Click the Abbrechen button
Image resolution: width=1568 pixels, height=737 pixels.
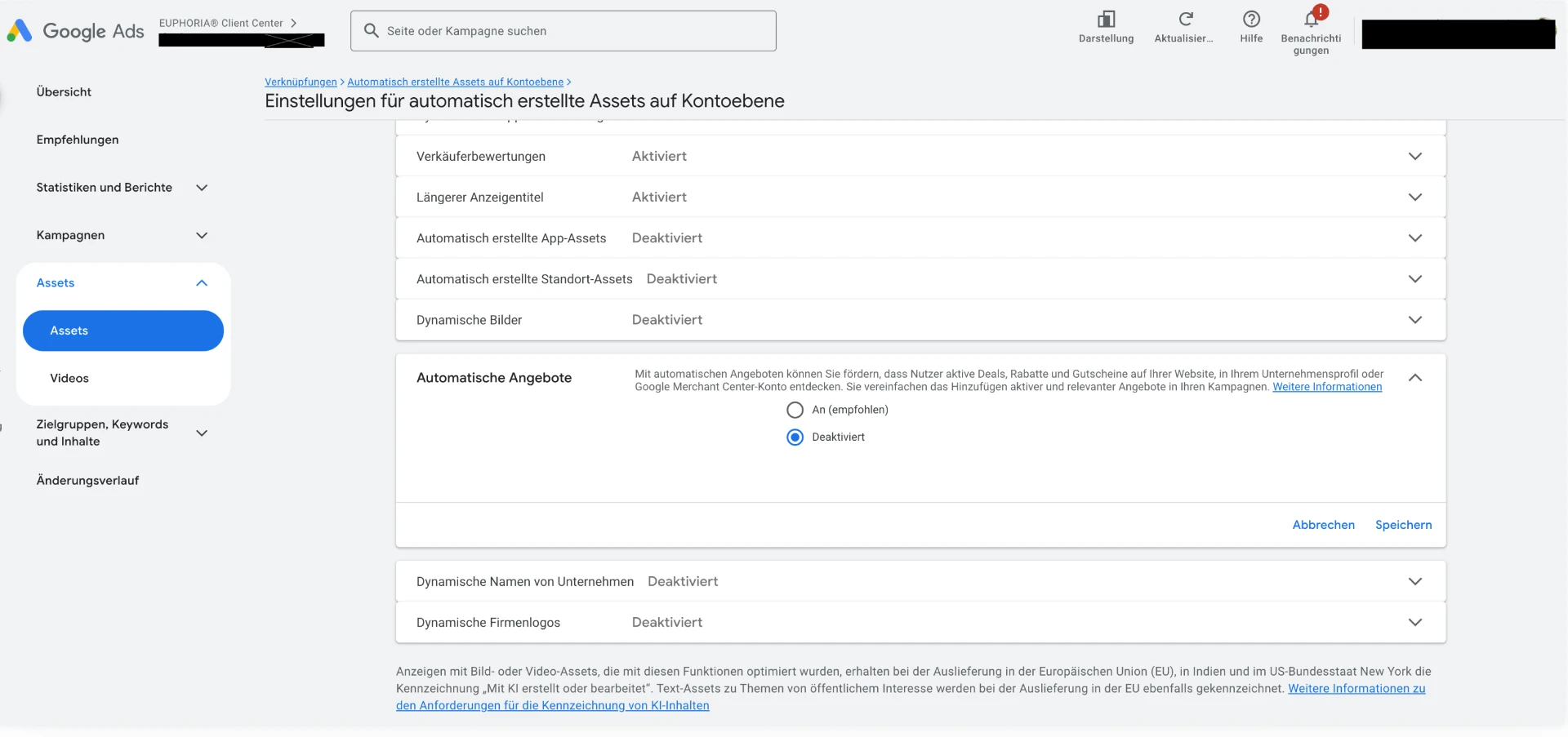tap(1323, 525)
